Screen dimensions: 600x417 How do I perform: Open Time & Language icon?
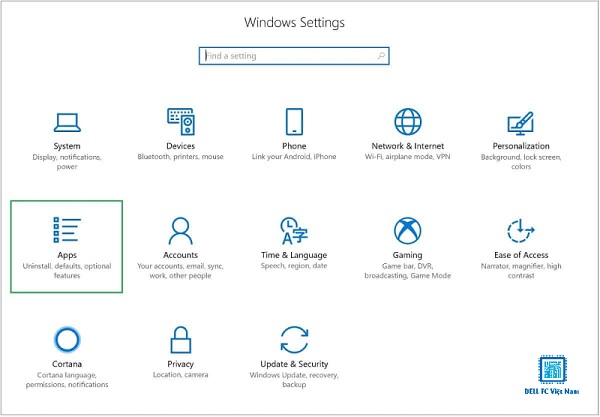click(x=294, y=231)
